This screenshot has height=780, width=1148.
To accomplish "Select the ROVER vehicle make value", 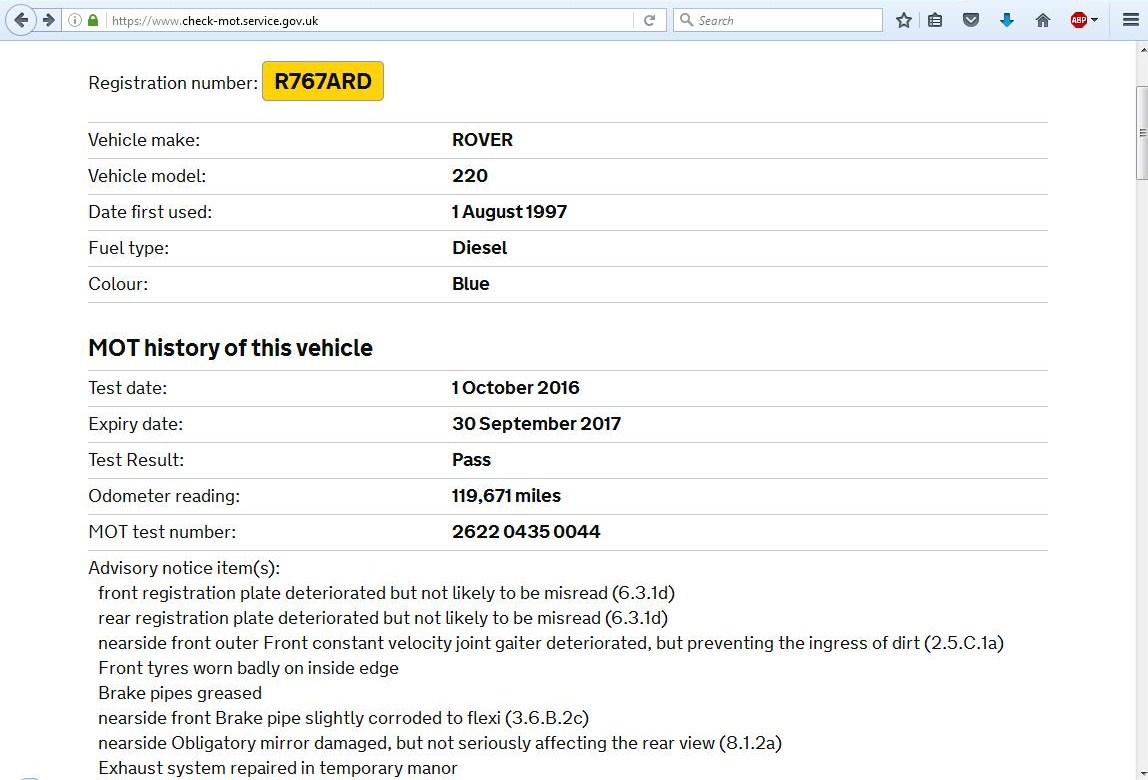I will click(x=482, y=140).
